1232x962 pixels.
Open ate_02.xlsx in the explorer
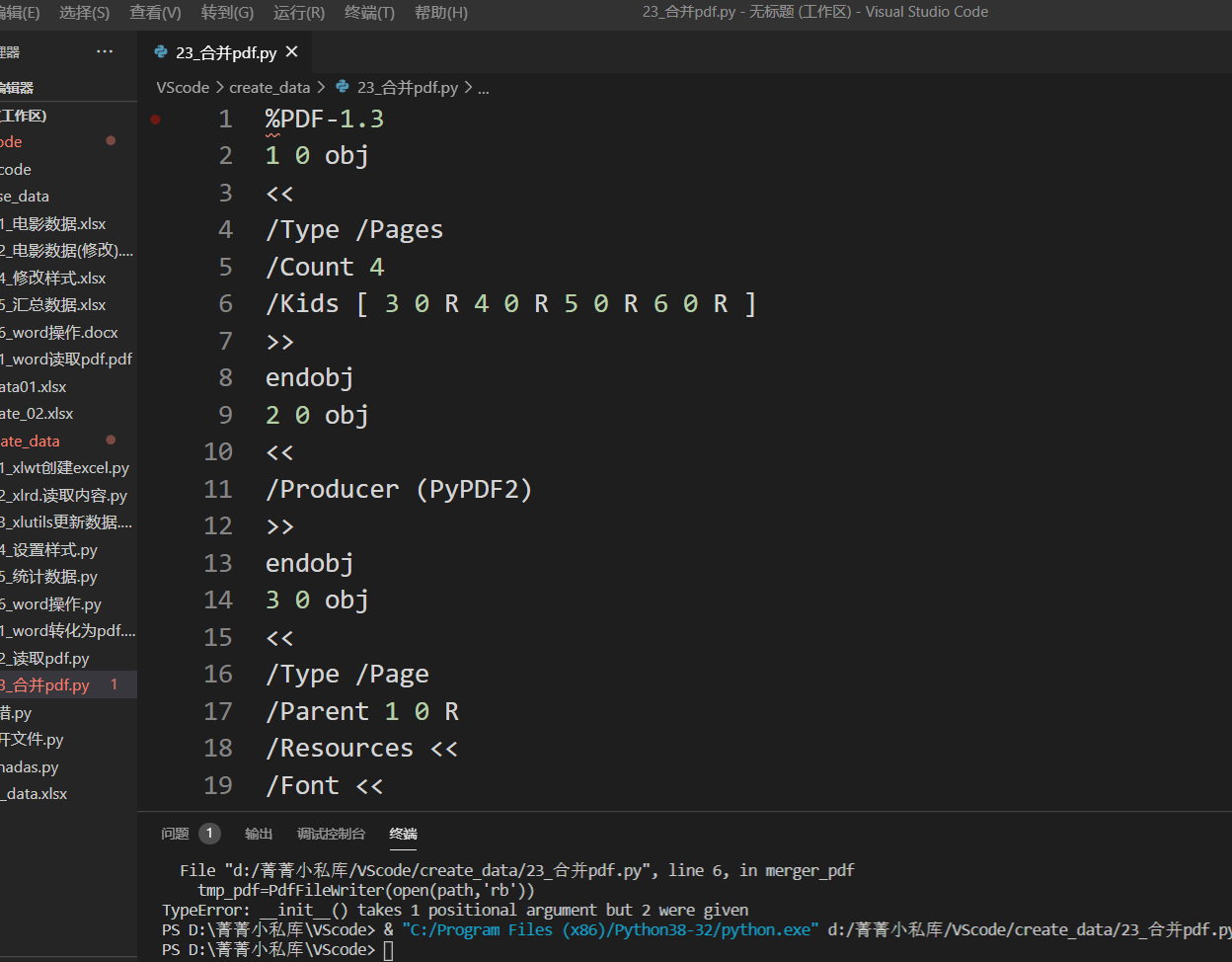pyautogui.click(x=37, y=414)
